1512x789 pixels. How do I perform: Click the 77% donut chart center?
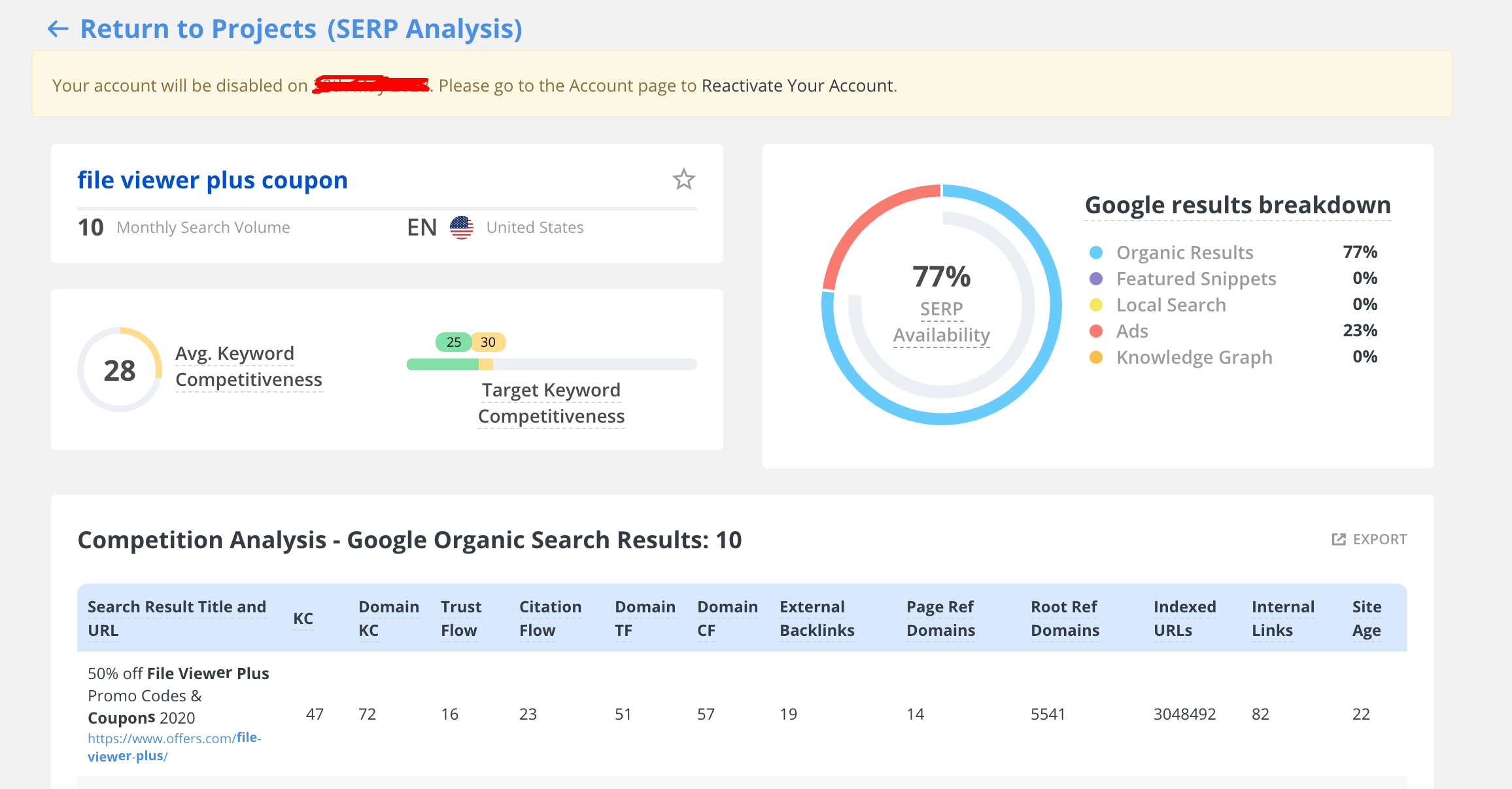tap(942, 276)
